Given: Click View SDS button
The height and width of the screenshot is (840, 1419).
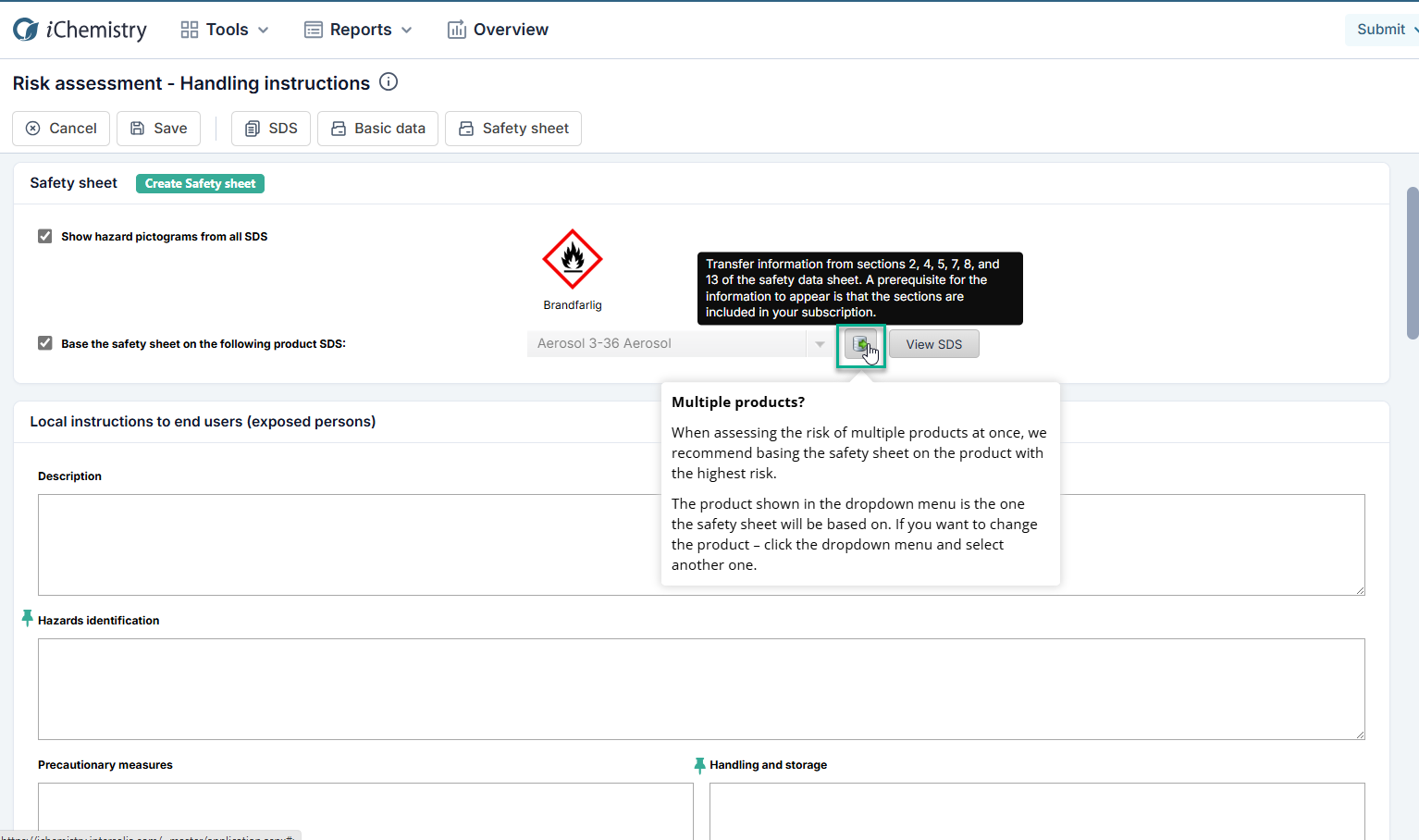Looking at the screenshot, I should [x=934, y=344].
